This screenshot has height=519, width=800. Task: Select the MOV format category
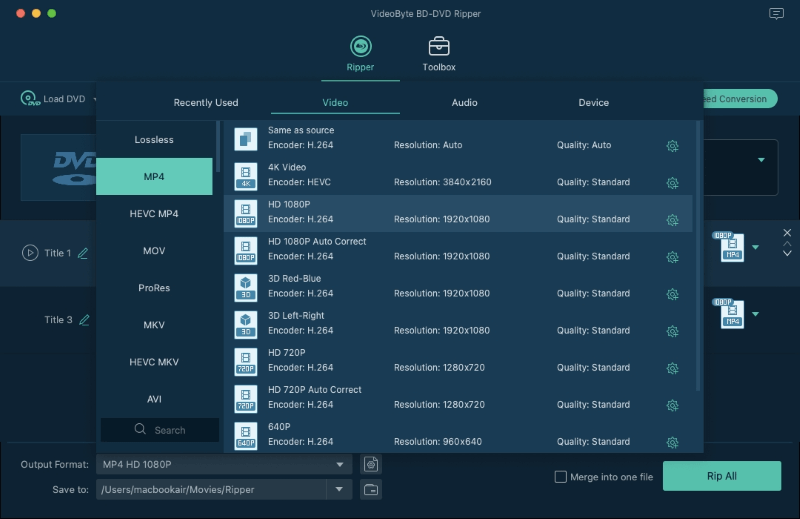point(154,251)
